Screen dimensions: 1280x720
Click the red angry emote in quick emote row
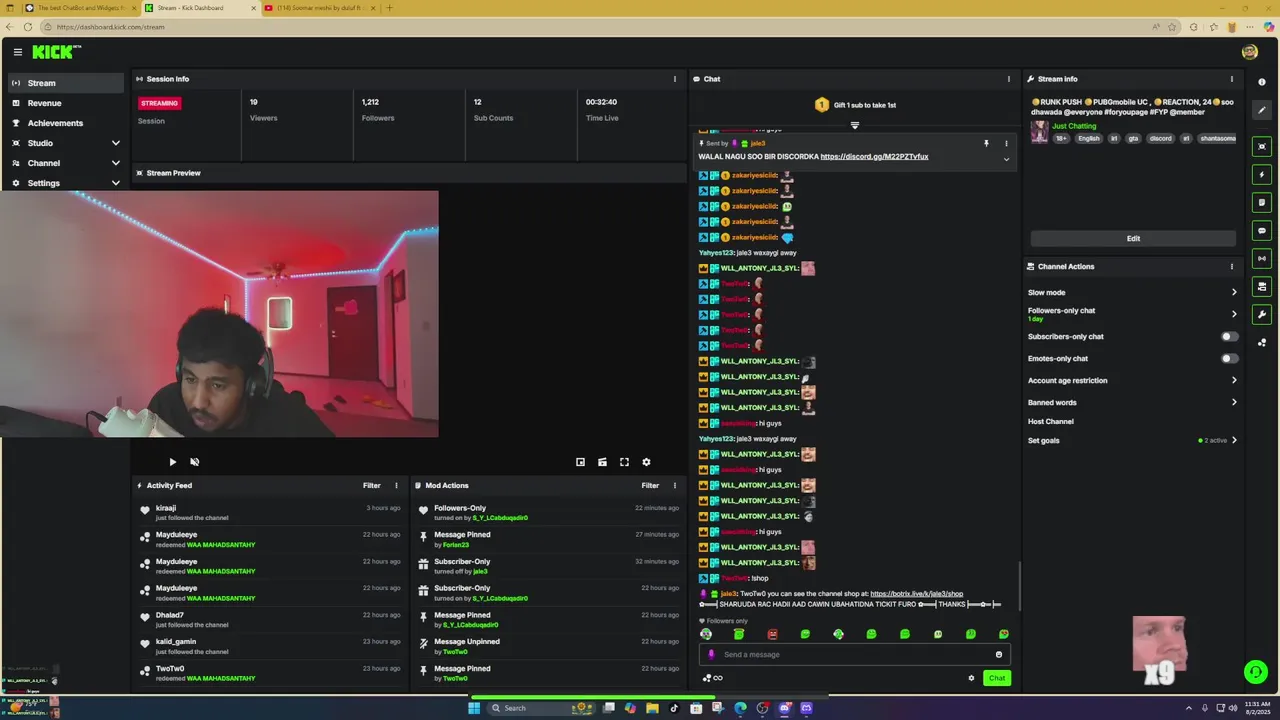pyautogui.click(x=772, y=634)
